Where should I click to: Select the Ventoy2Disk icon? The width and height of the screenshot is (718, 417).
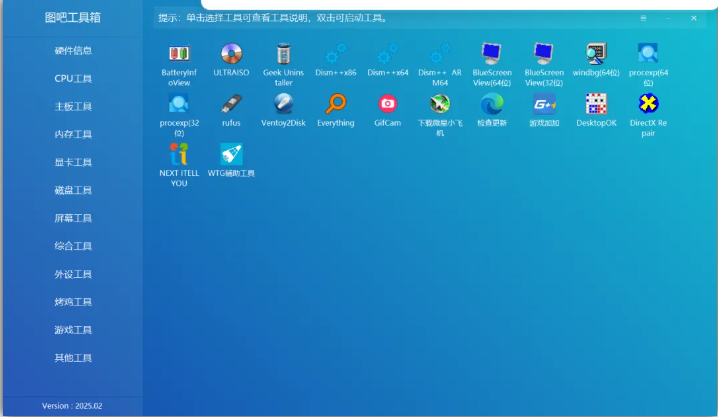(x=283, y=104)
